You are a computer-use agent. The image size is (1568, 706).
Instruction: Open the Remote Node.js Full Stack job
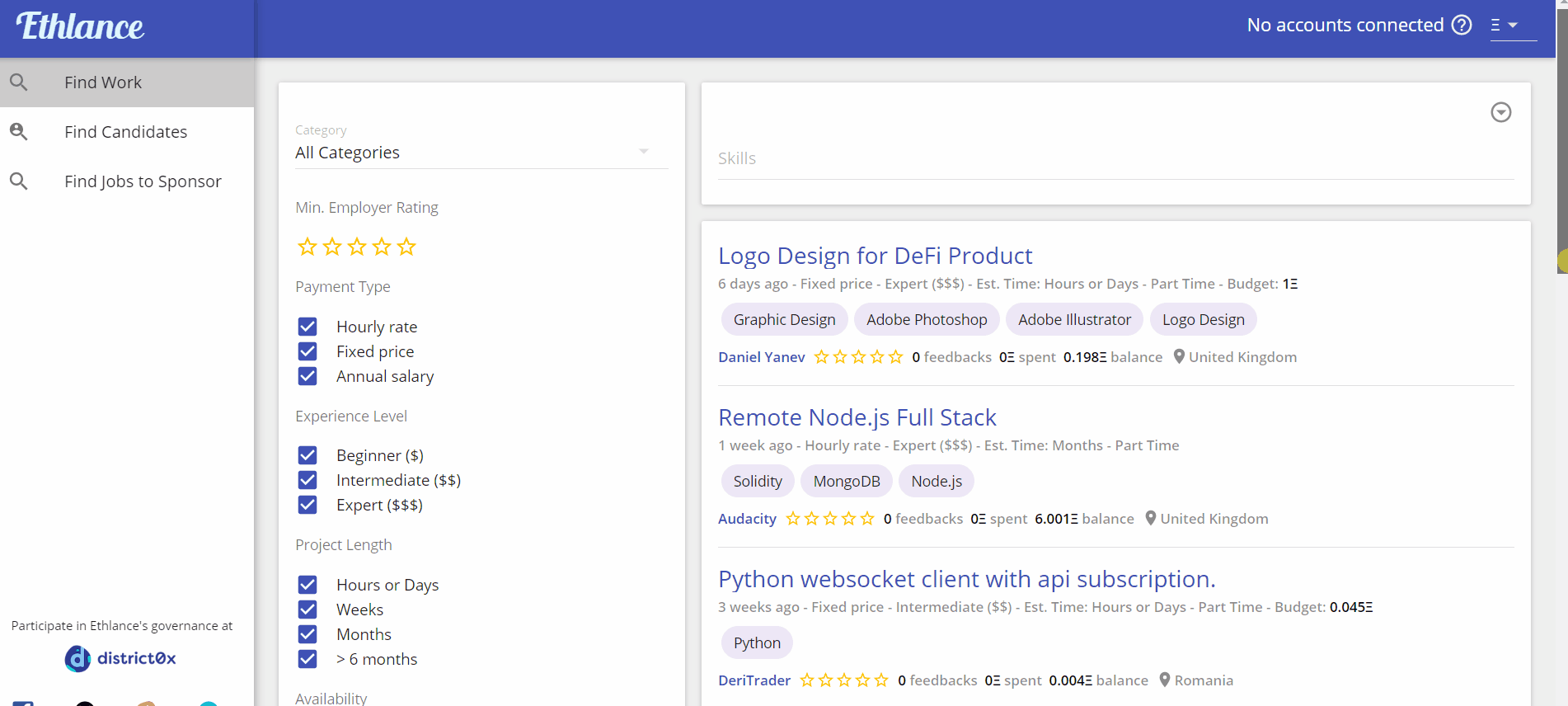click(x=857, y=417)
